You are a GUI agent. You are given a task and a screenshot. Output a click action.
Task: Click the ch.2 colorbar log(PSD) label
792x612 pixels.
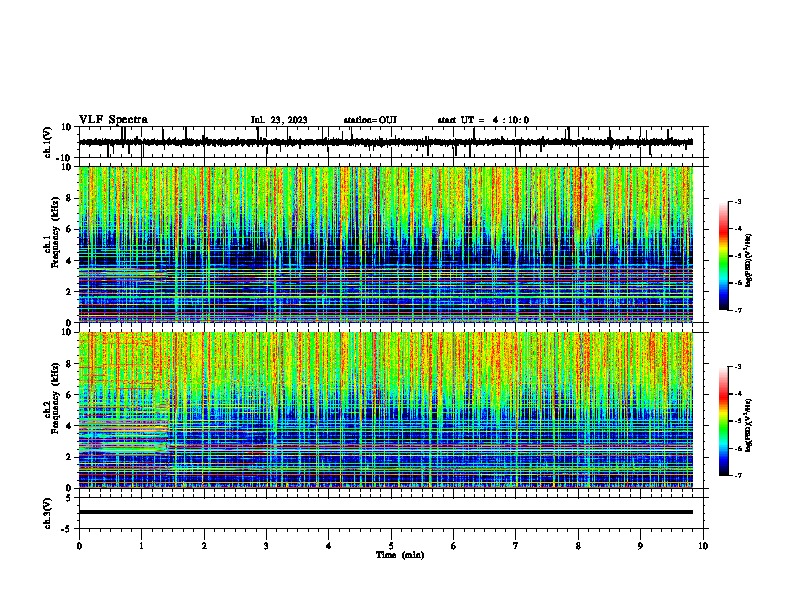tap(748, 425)
